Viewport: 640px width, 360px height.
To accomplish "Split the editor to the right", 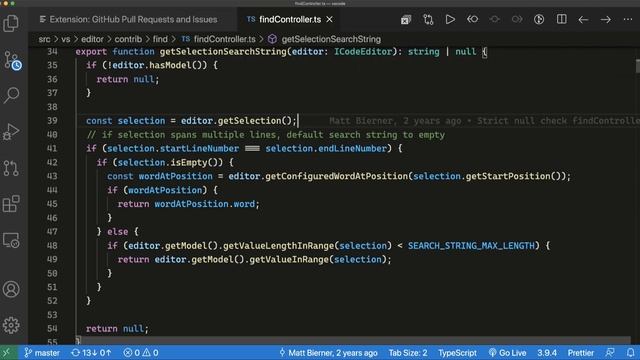I will click(x=562, y=20).
